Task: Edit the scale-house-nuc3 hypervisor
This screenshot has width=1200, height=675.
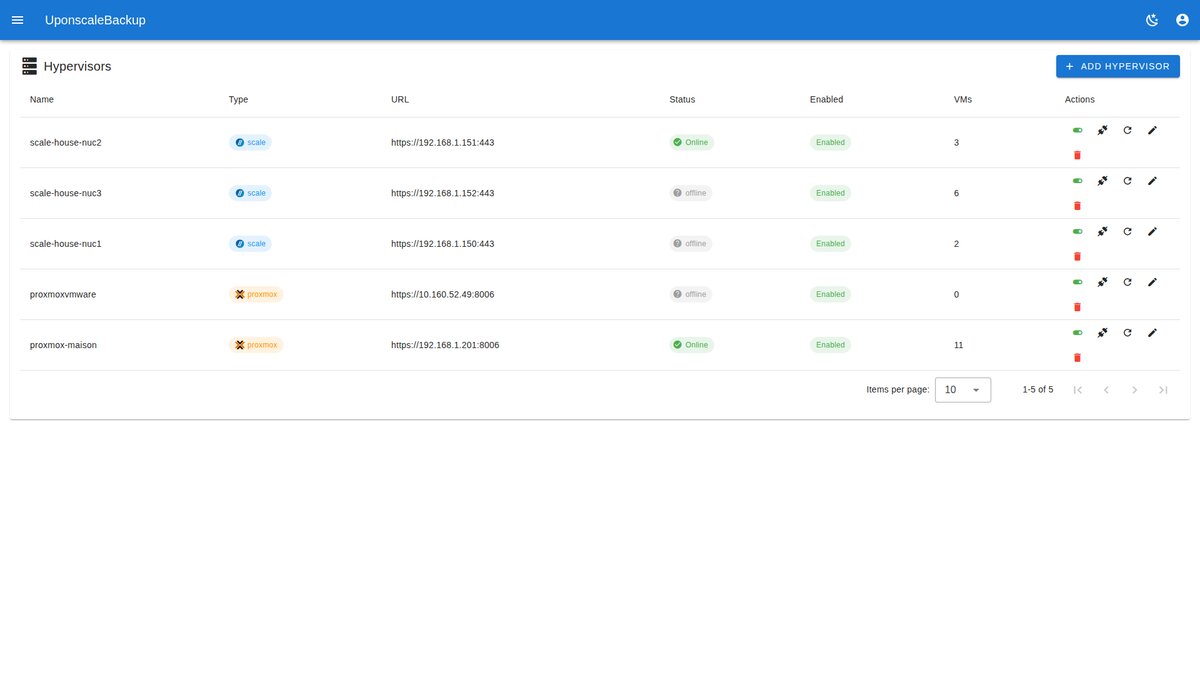Action: [1152, 181]
